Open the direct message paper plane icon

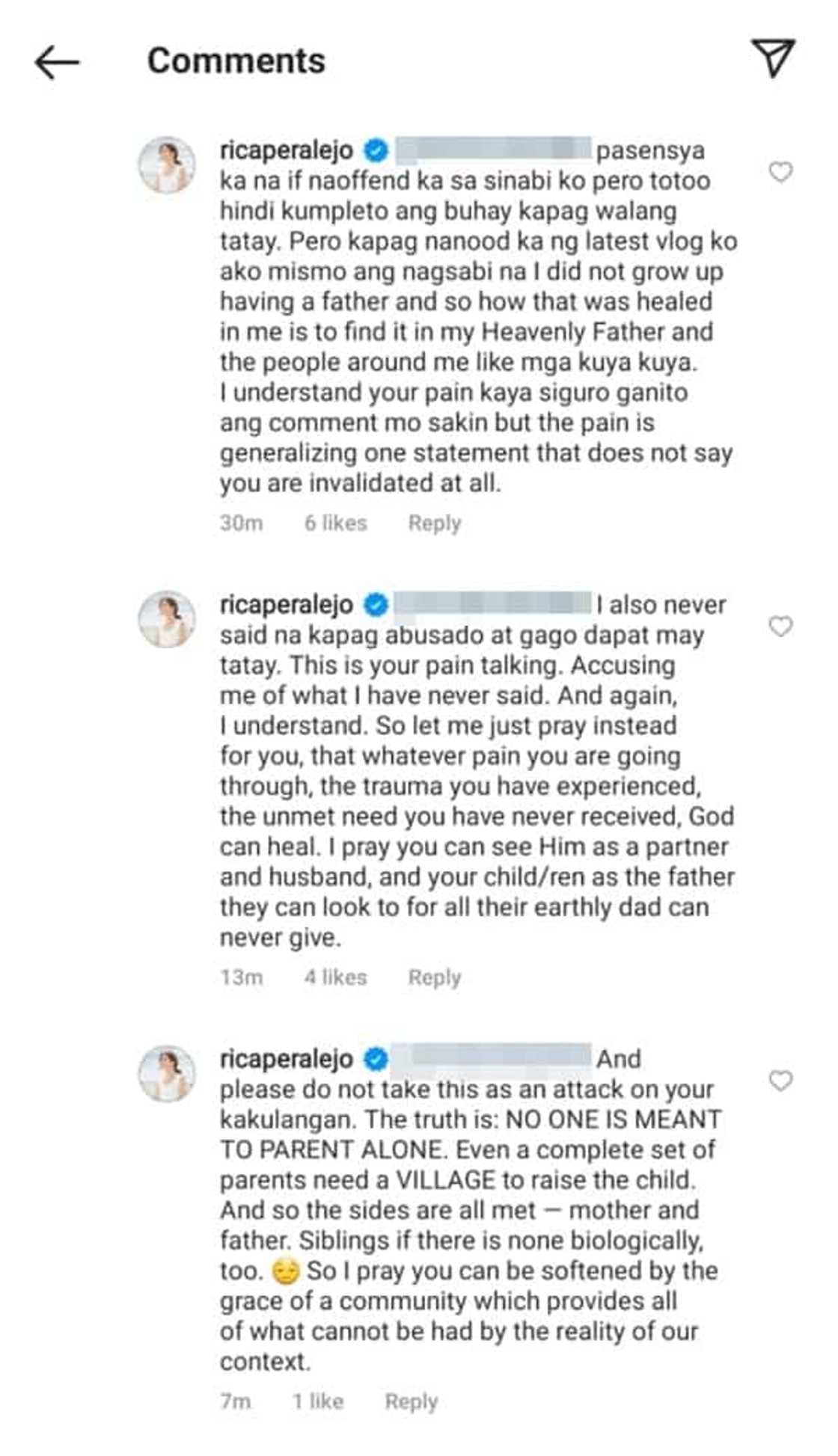(772, 58)
